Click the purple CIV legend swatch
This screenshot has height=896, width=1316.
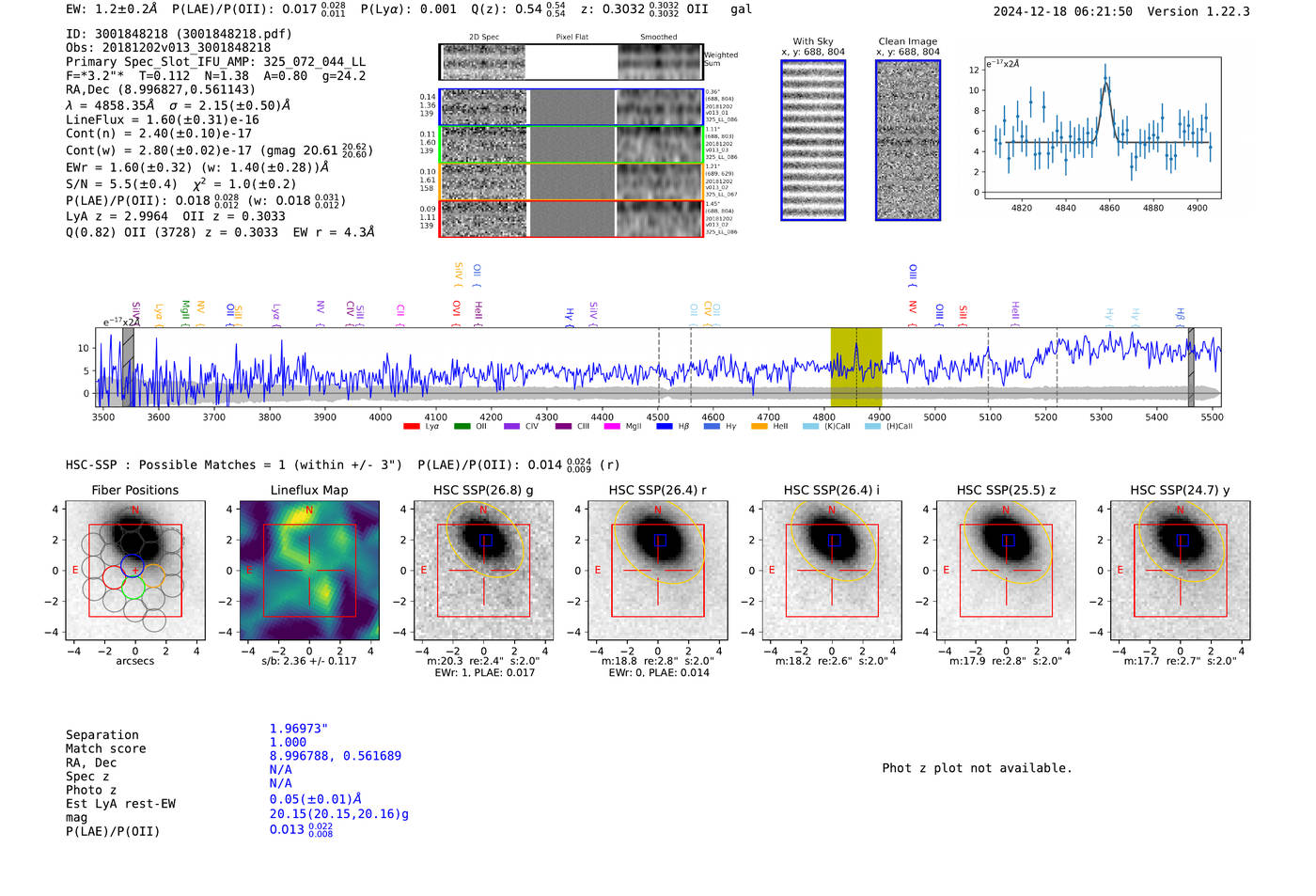point(511,427)
